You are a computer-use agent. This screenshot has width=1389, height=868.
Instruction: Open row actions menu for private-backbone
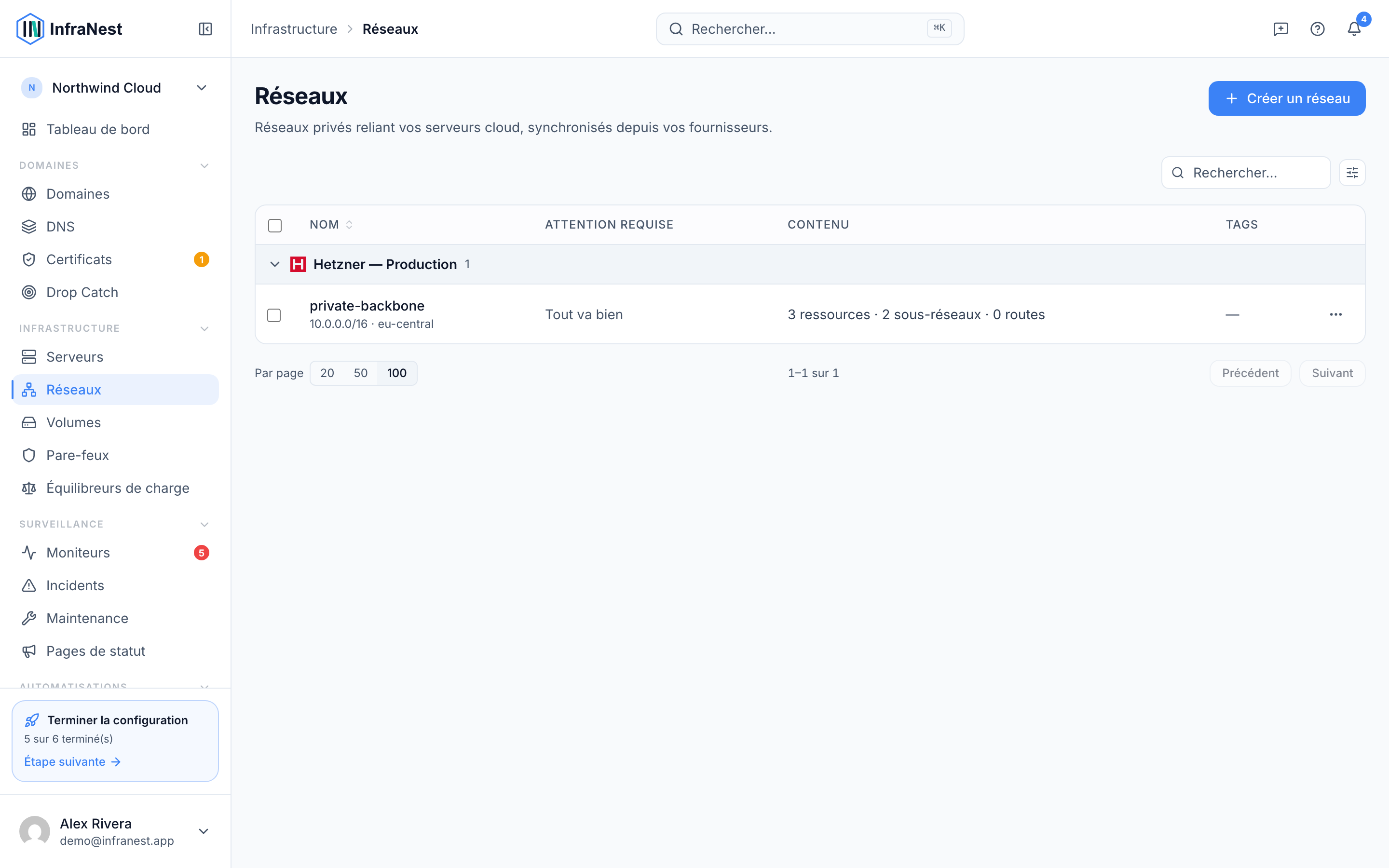[1335, 314]
